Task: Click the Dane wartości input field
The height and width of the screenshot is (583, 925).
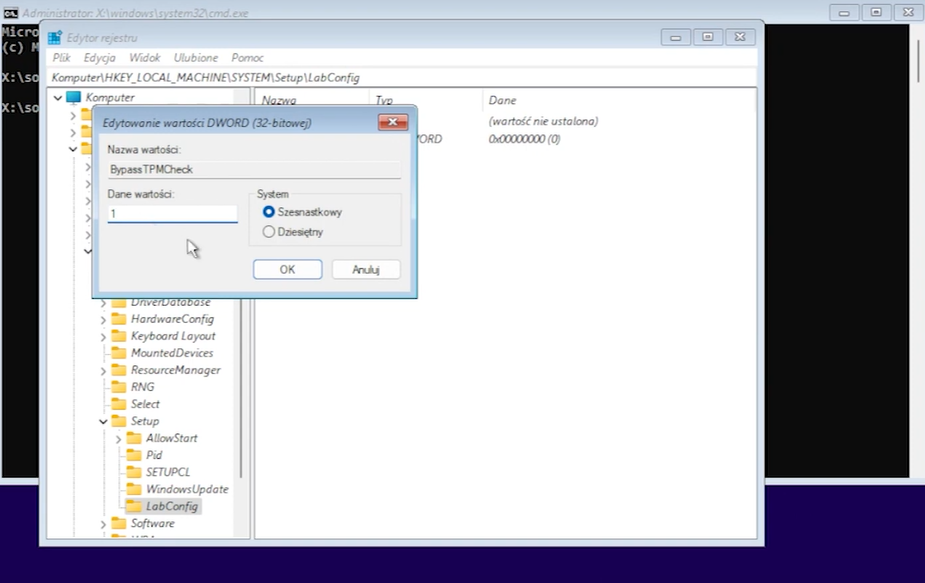Action: click(x=172, y=214)
